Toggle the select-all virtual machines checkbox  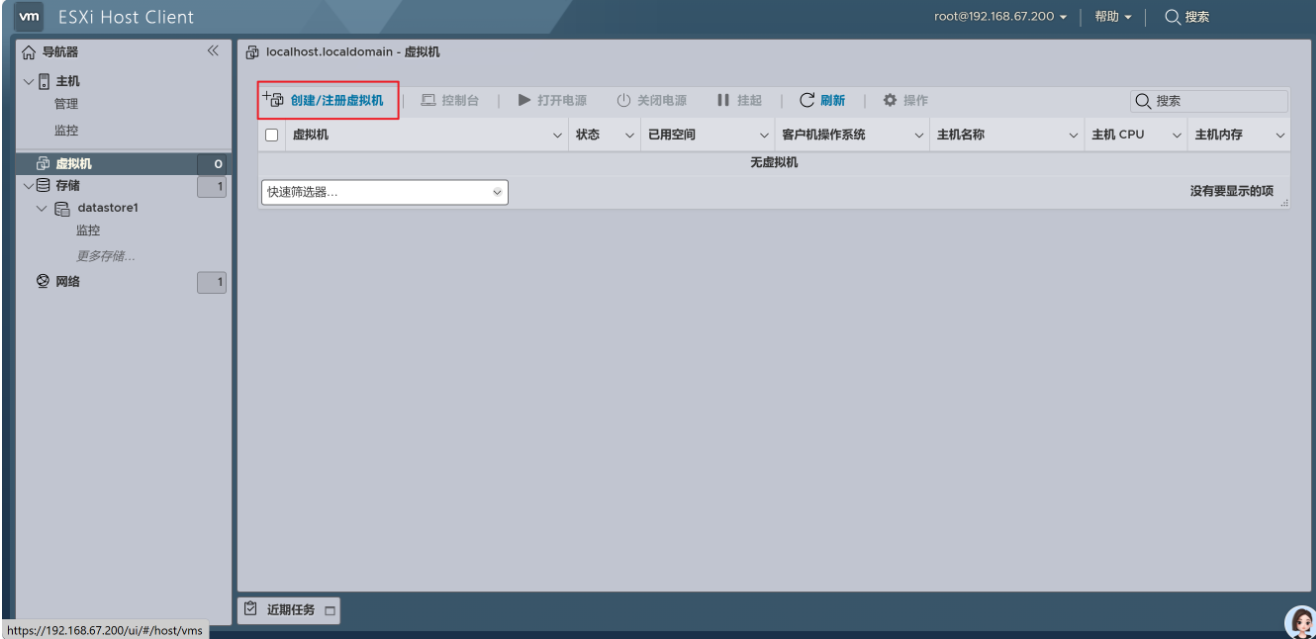tap(271, 135)
